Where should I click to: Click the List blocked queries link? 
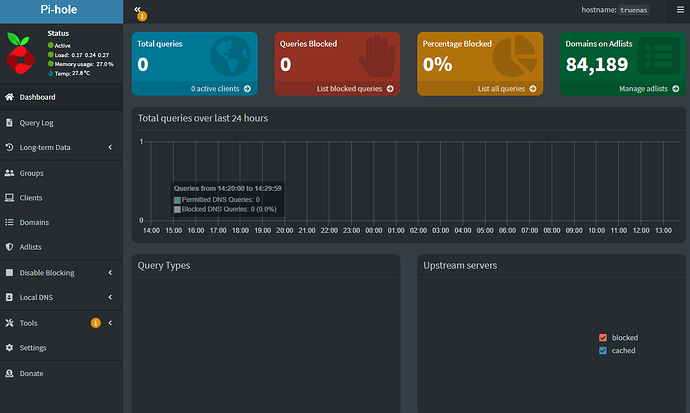(x=355, y=89)
